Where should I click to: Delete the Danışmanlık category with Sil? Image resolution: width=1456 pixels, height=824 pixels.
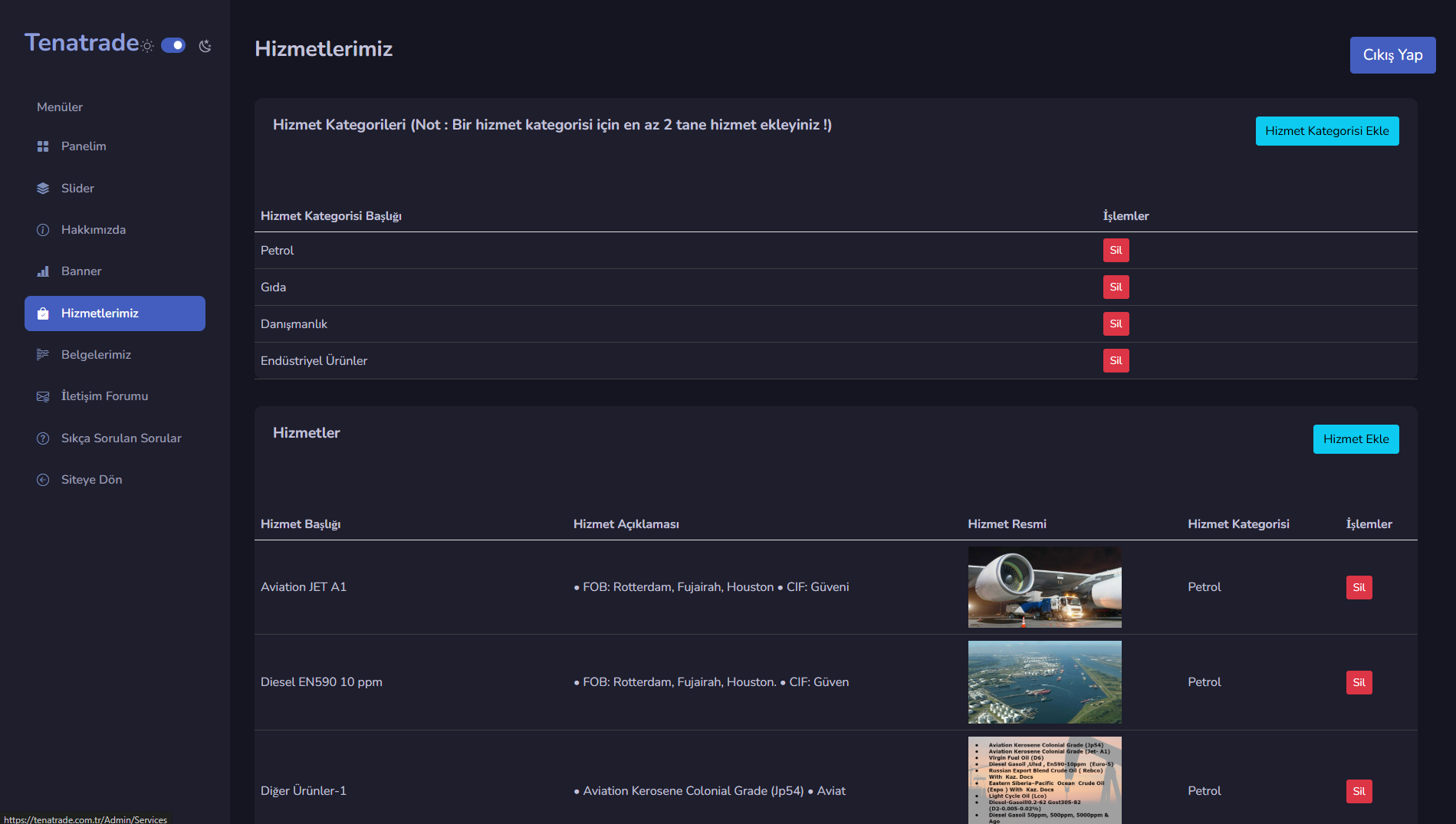1116,324
